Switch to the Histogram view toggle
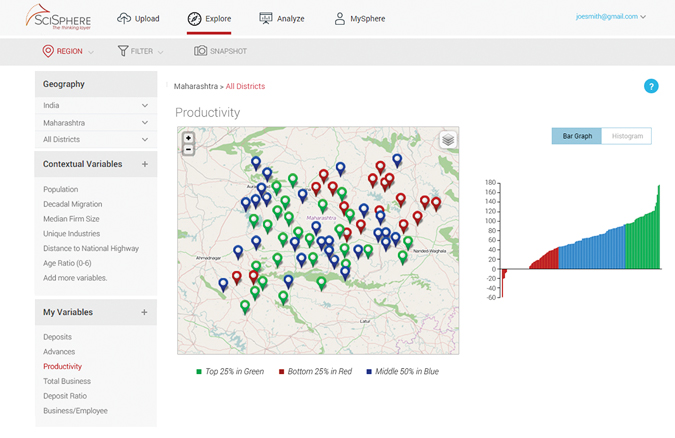Image resolution: width=675 pixels, height=438 pixels. pos(627,136)
